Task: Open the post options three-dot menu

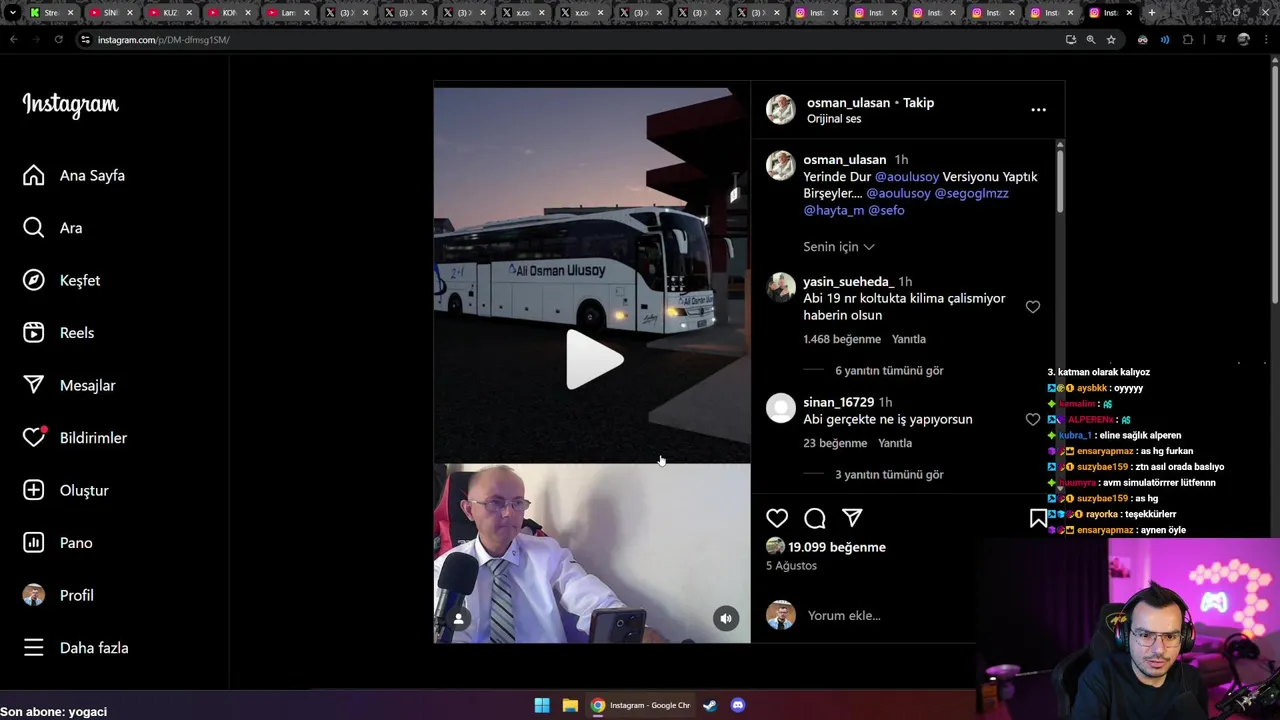Action: tap(1038, 110)
